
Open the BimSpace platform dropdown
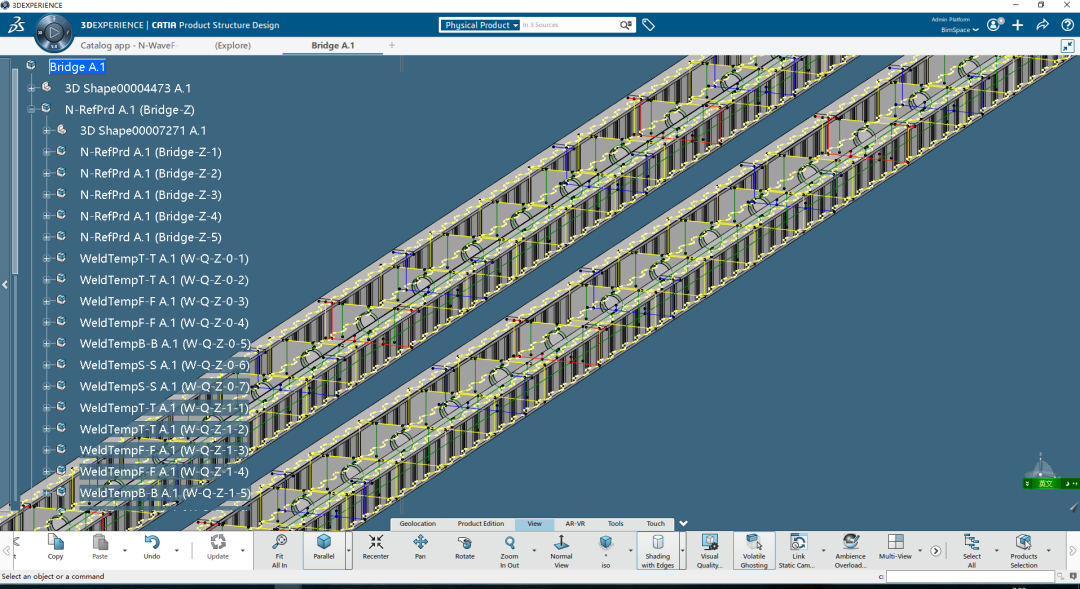click(960, 30)
